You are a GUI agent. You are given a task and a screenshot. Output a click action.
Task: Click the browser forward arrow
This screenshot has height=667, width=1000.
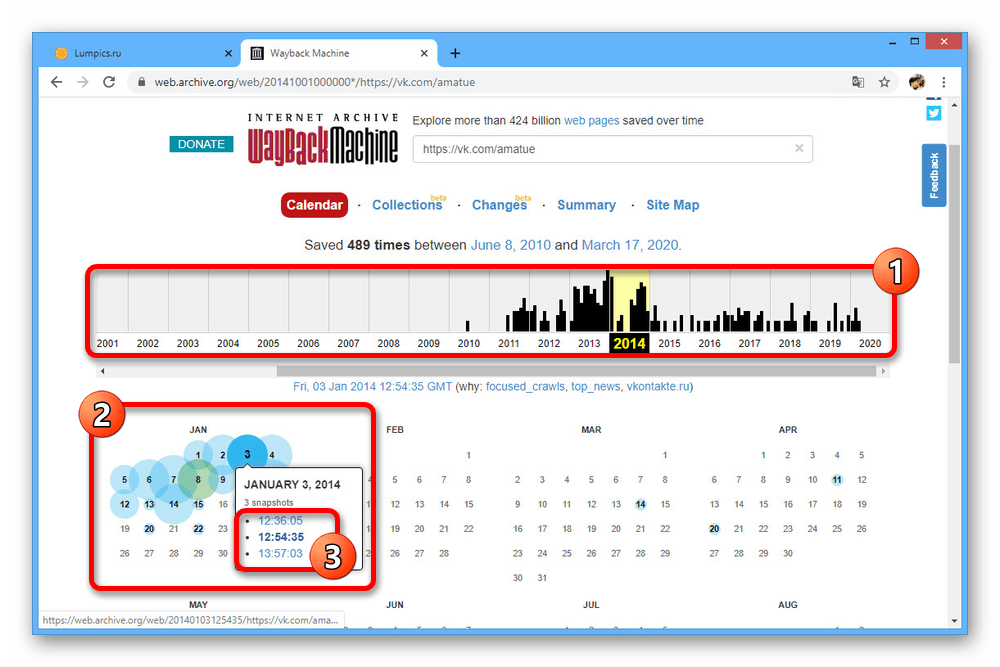[83, 82]
